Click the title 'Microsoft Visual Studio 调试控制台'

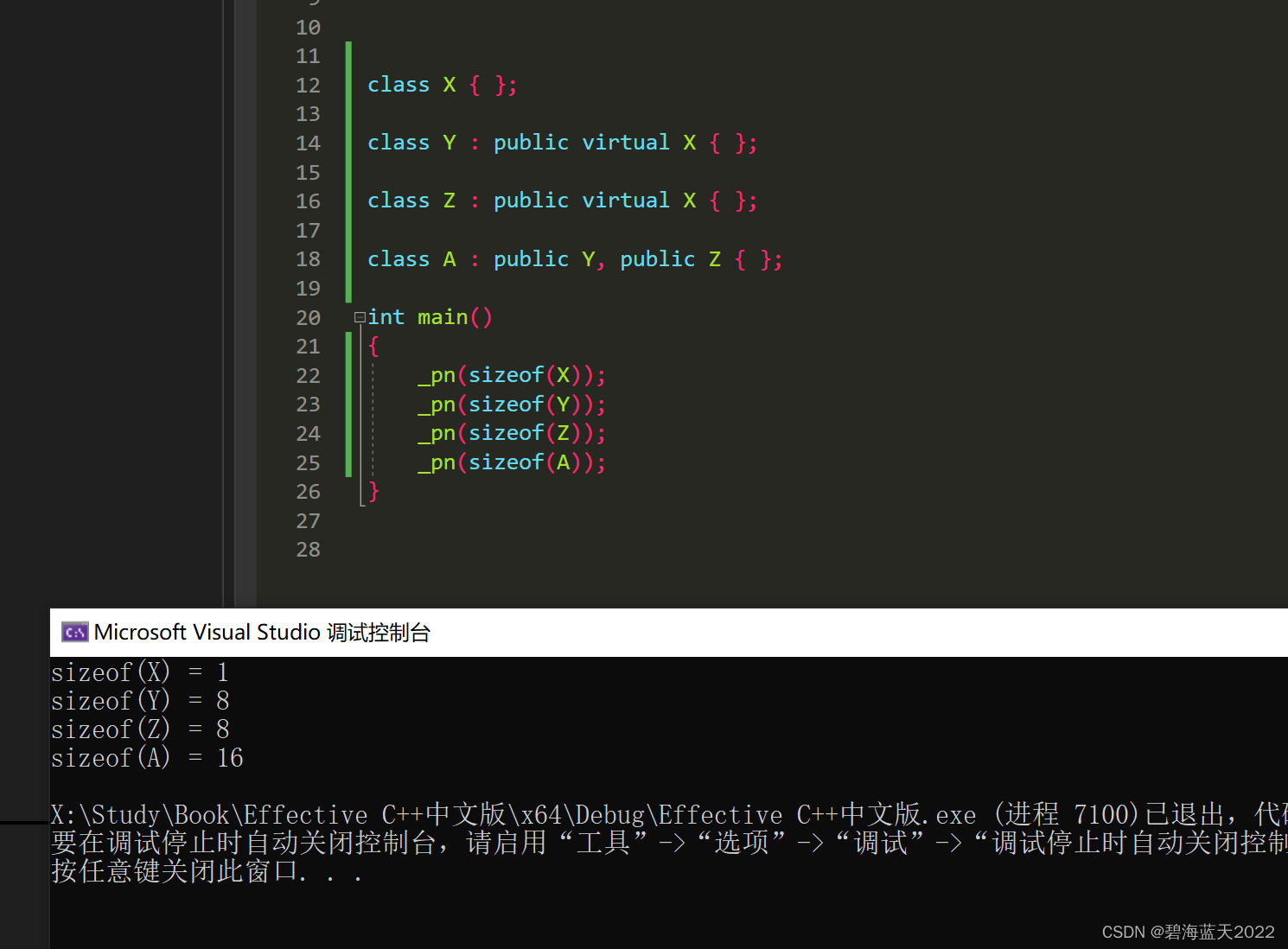[262, 633]
